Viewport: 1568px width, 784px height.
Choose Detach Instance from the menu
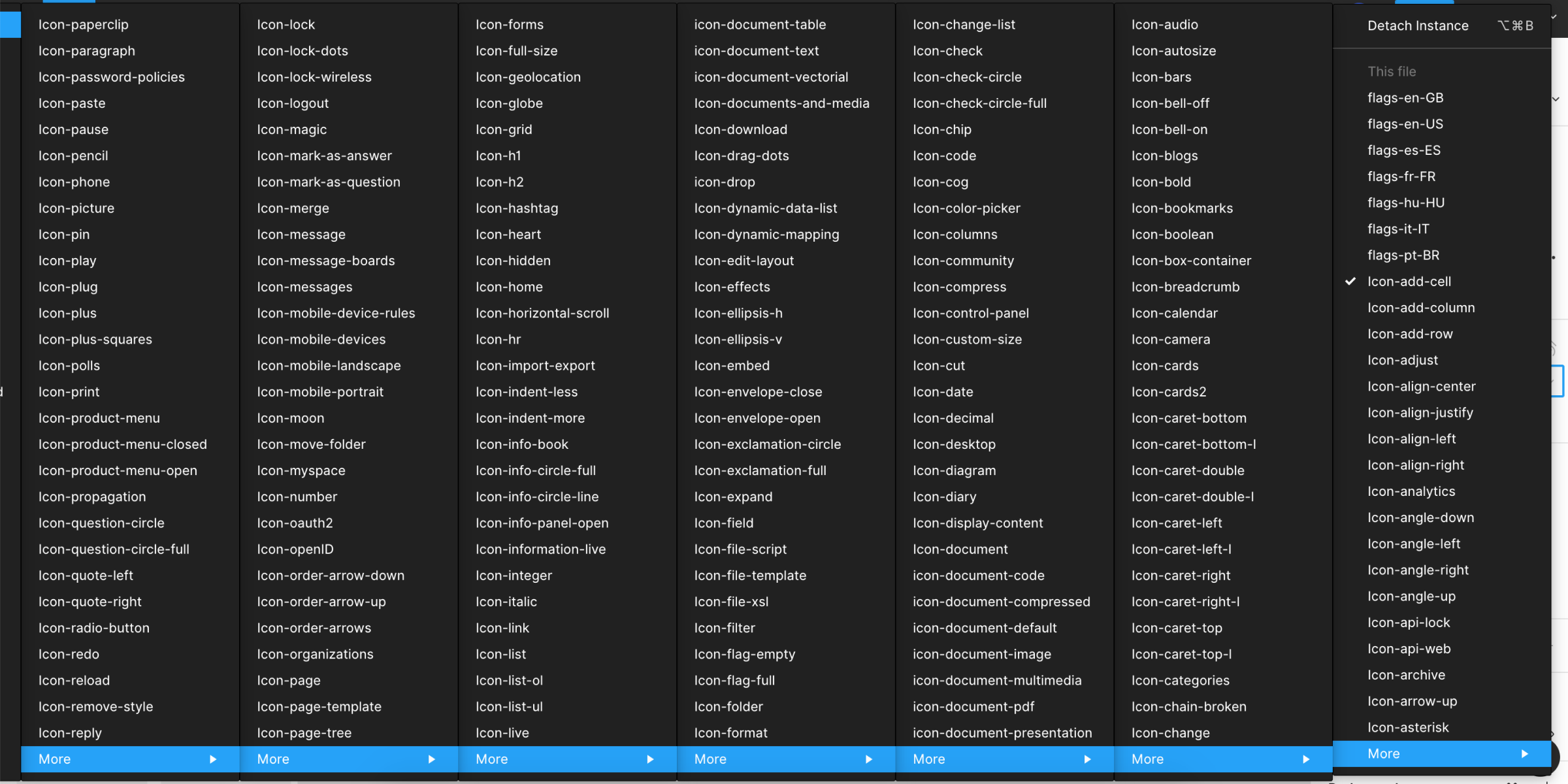click(1418, 25)
